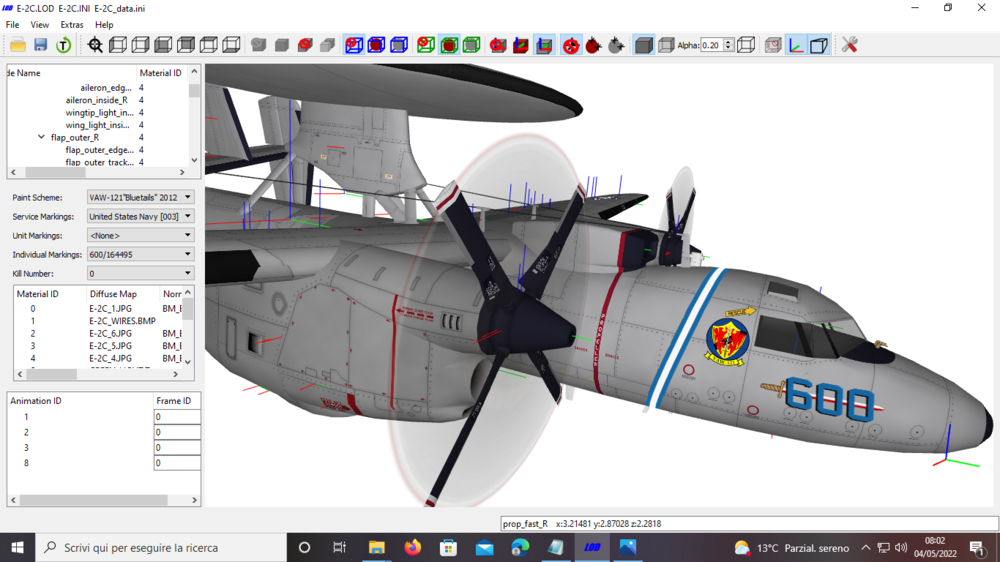Select the fourth cube view icon
The height and width of the screenshot is (562, 1000).
(186, 45)
